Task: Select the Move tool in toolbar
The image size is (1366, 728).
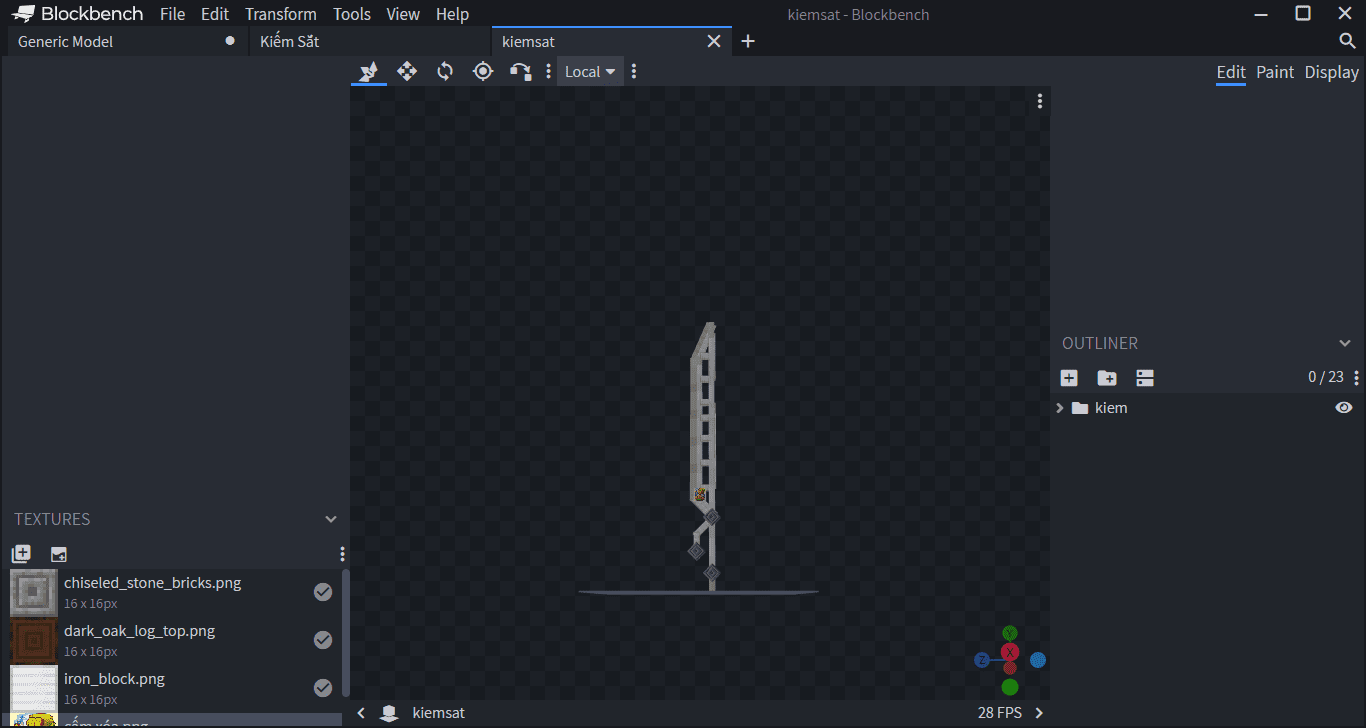Action: tap(407, 71)
